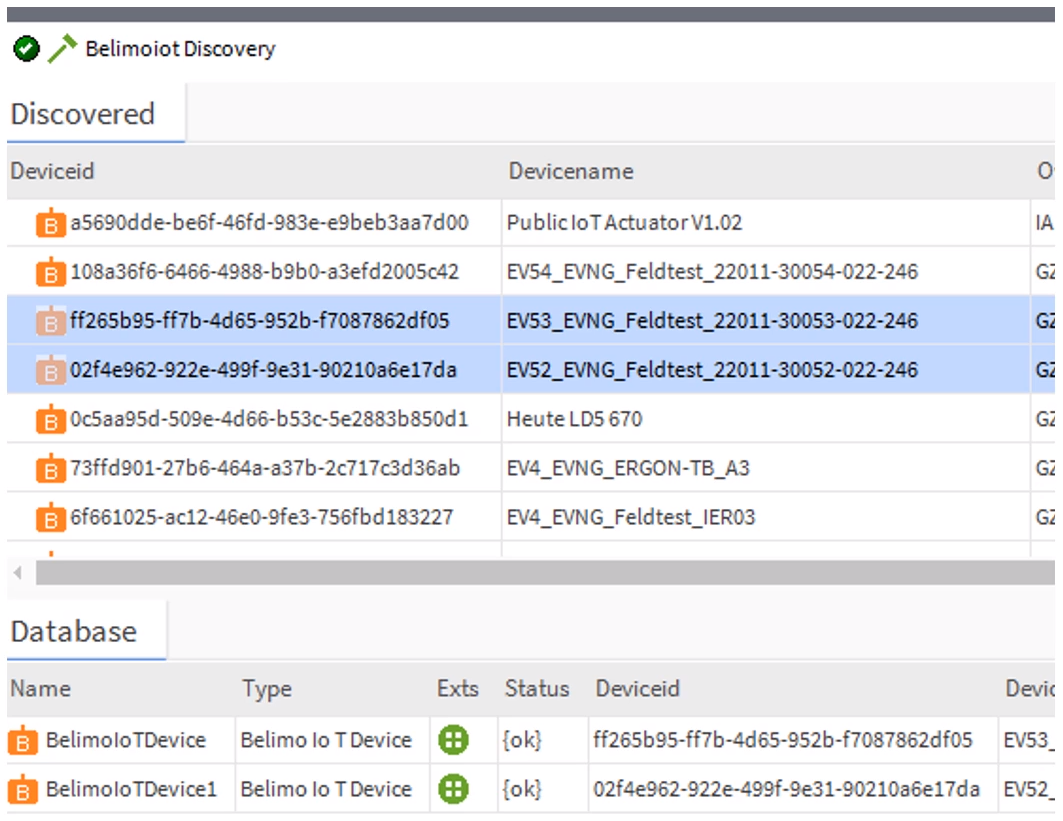Click green Exts icon for BelimoIoTDevice
1063x821 pixels.
[453, 740]
